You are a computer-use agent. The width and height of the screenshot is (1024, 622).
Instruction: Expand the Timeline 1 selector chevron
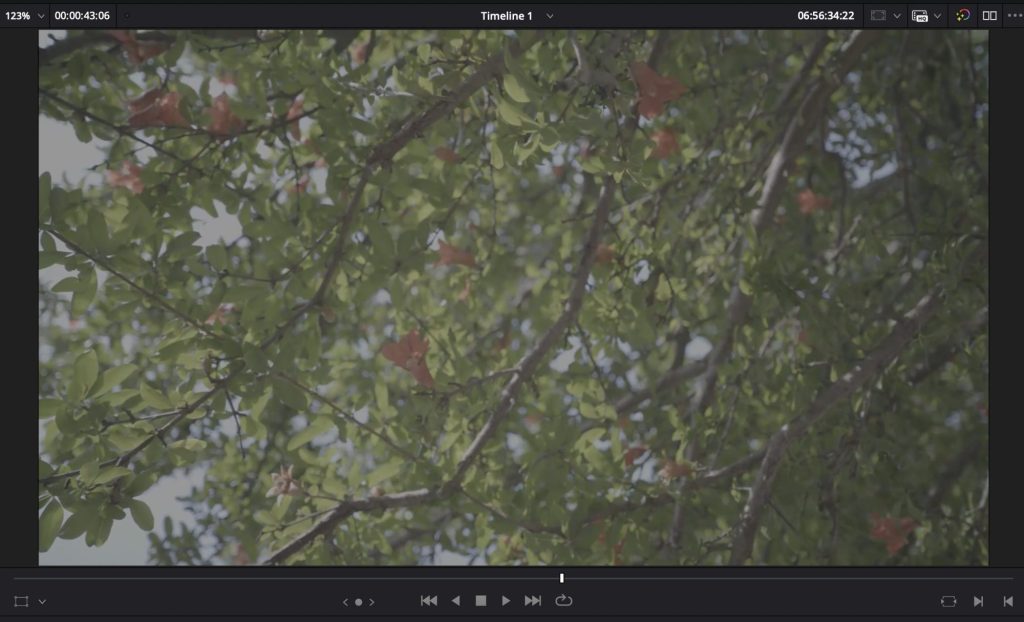(x=550, y=16)
